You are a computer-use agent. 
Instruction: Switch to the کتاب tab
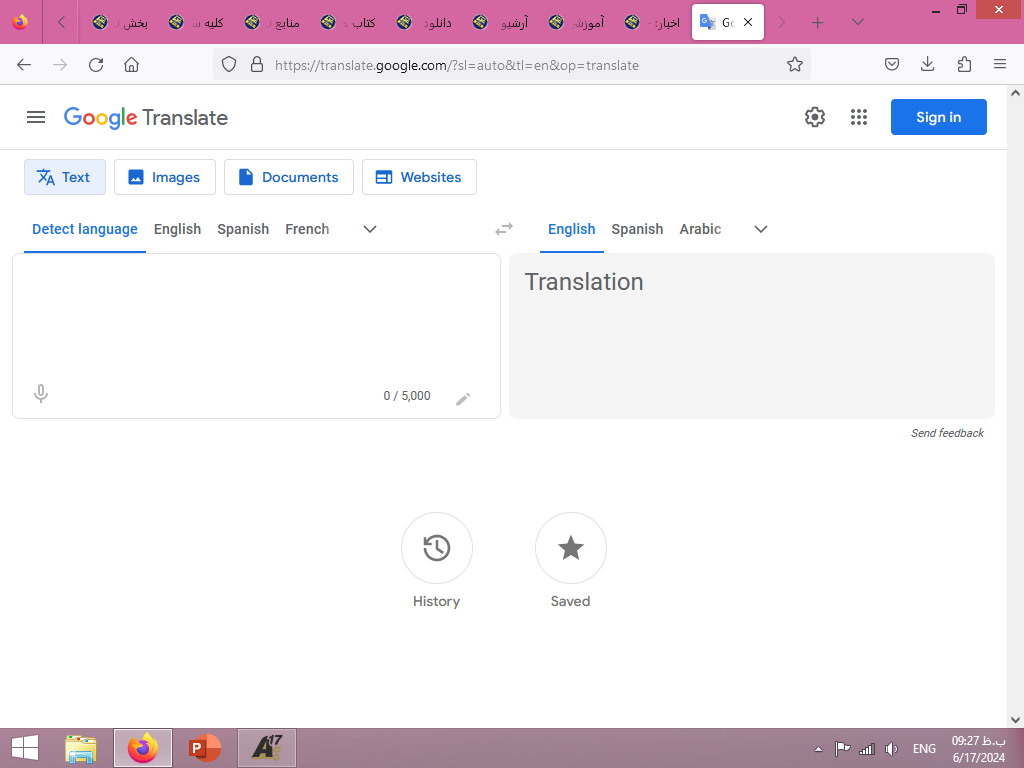click(348, 23)
